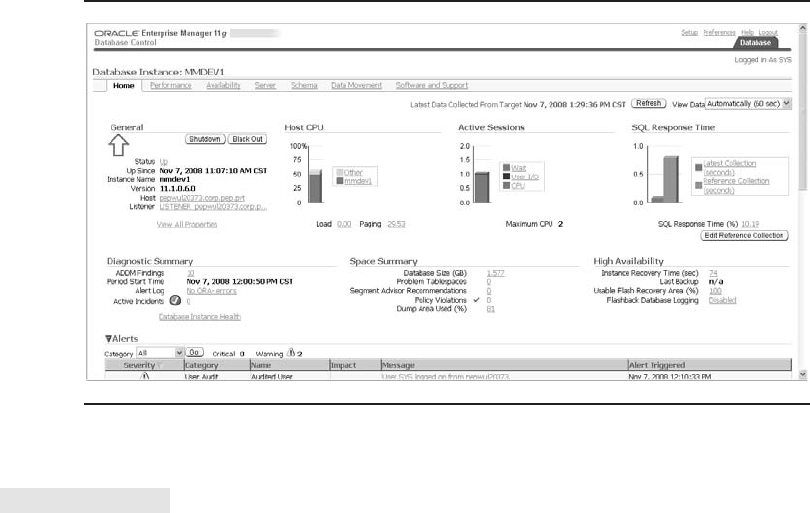Click the Usable Flash Recovery Area value link
This screenshot has height=513, width=810.
[x=715, y=291]
